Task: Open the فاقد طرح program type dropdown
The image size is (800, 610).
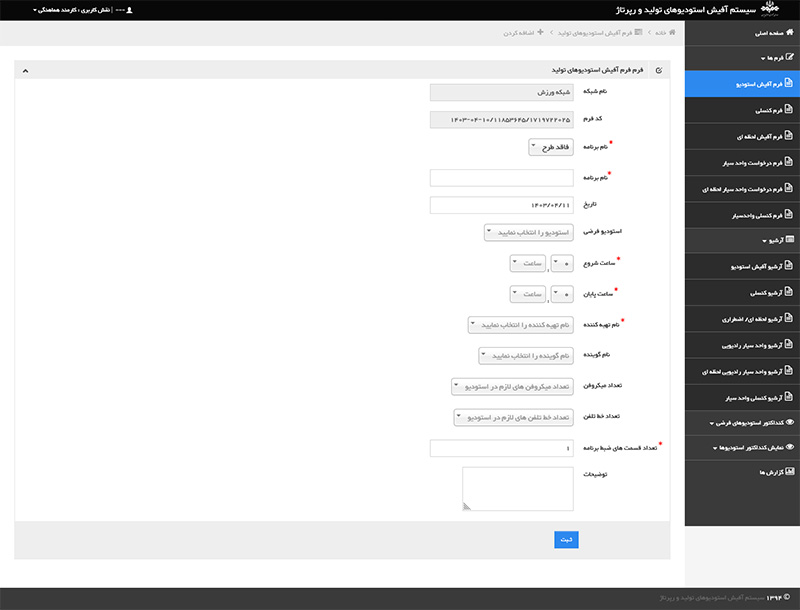Action: pyautogui.click(x=549, y=147)
